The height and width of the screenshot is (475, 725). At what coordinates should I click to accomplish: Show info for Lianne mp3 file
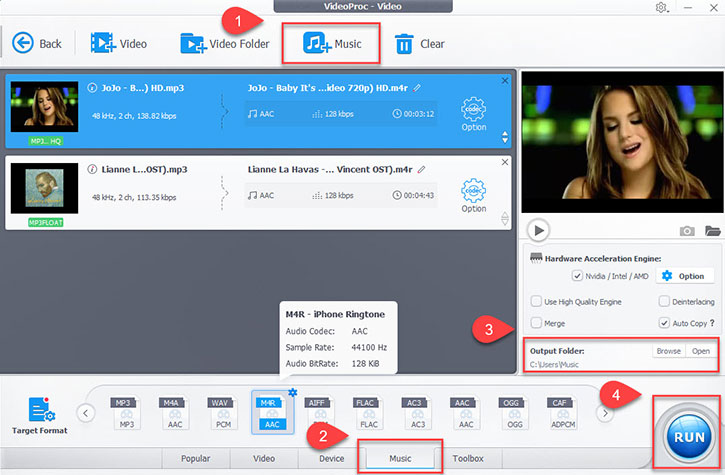pos(92,169)
